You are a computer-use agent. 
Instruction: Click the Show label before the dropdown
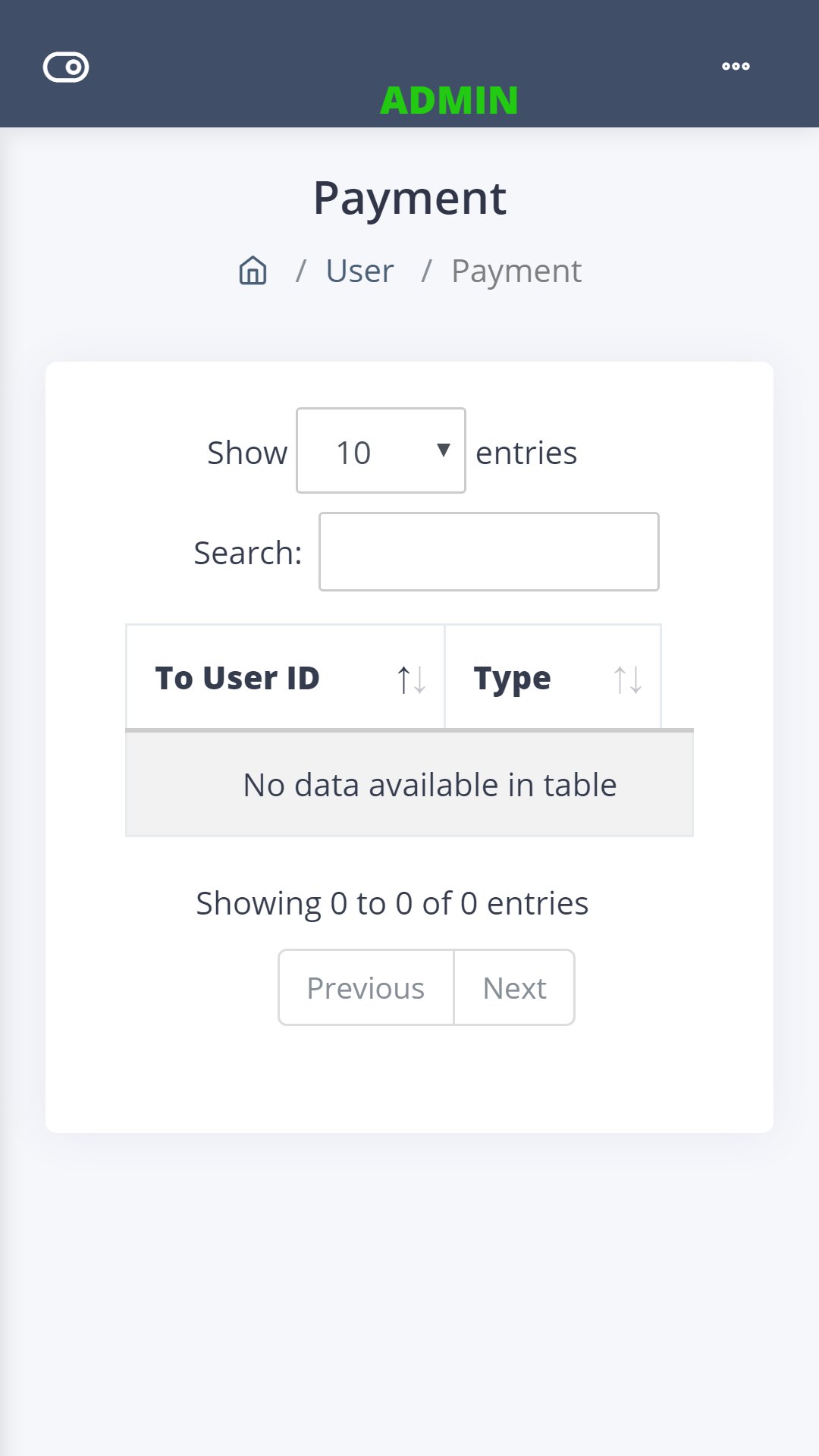click(247, 453)
